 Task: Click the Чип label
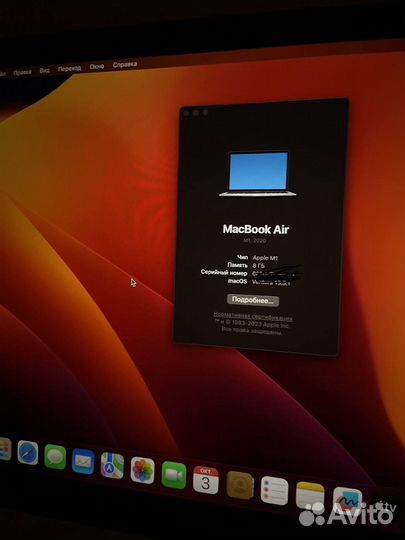(242, 257)
